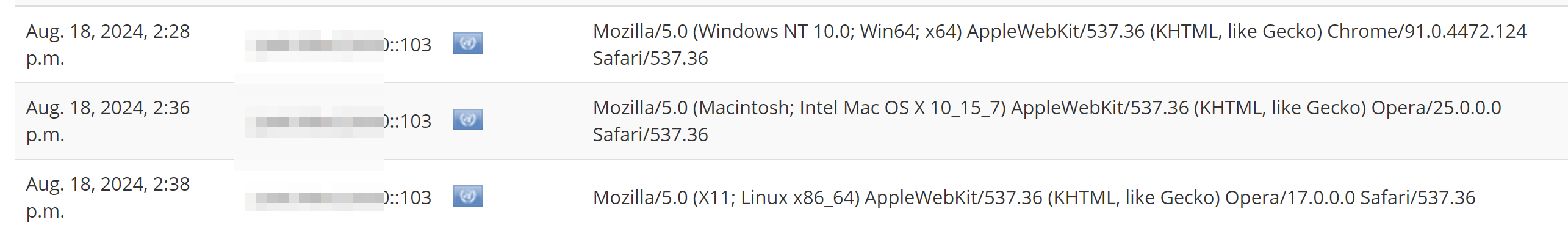The image size is (1568, 231).
Task: Click 'Safari/537.36' on the second row's second line
Action: [x=650, y=134]
